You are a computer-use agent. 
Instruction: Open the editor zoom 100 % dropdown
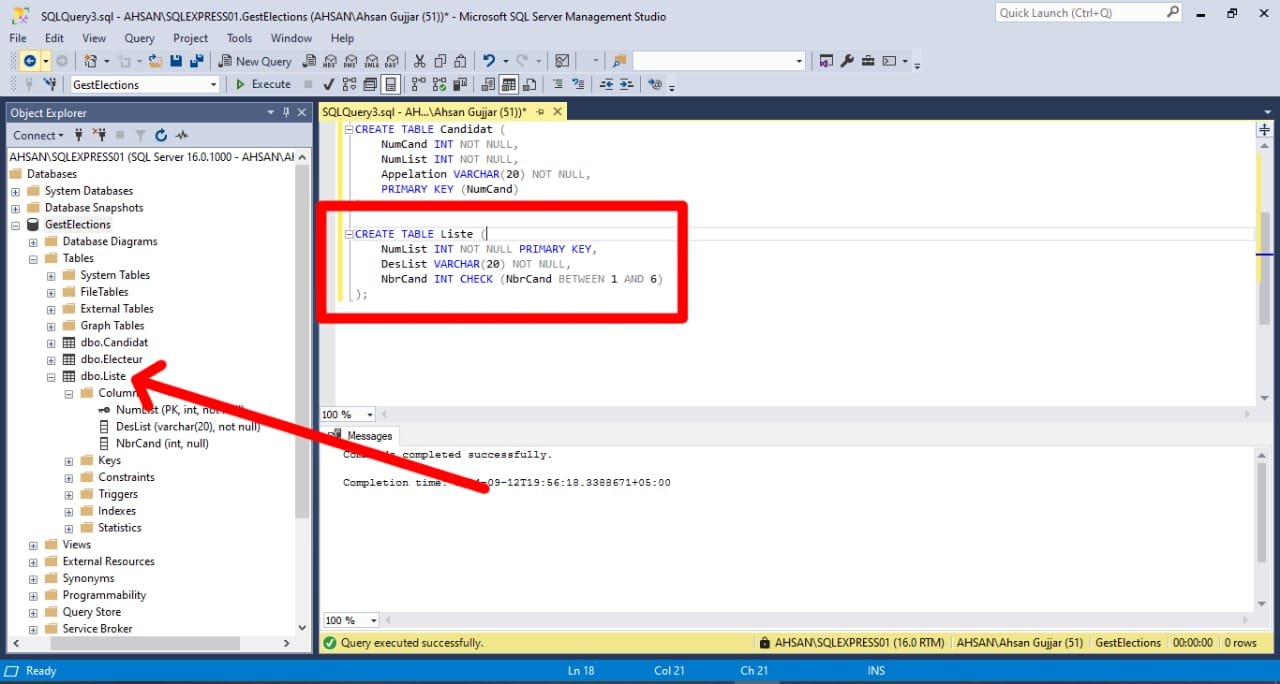click(x=370, y=414)
